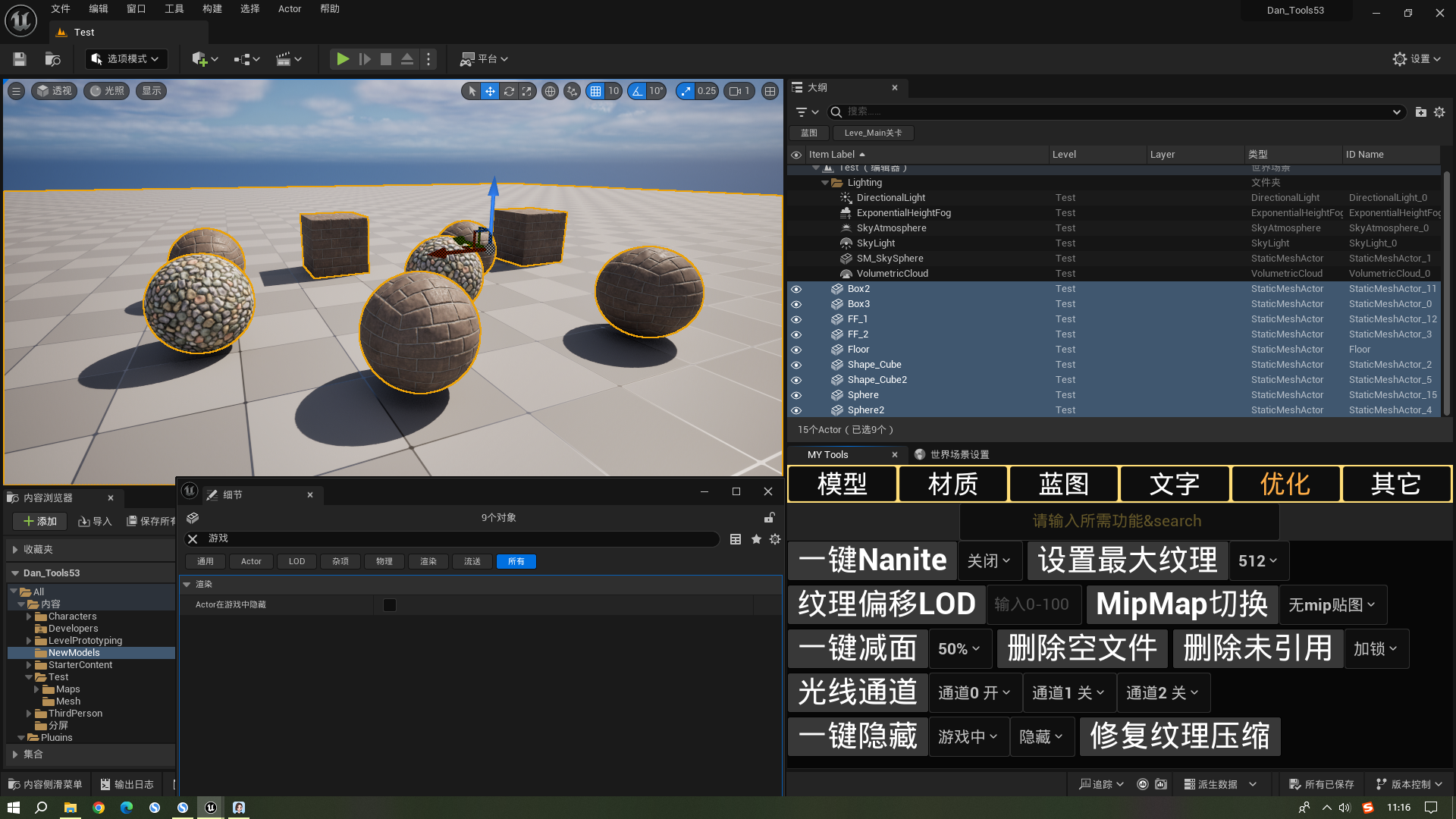
Task: Hide the Floor actor via its eye icon
Action: pos(796,350)
